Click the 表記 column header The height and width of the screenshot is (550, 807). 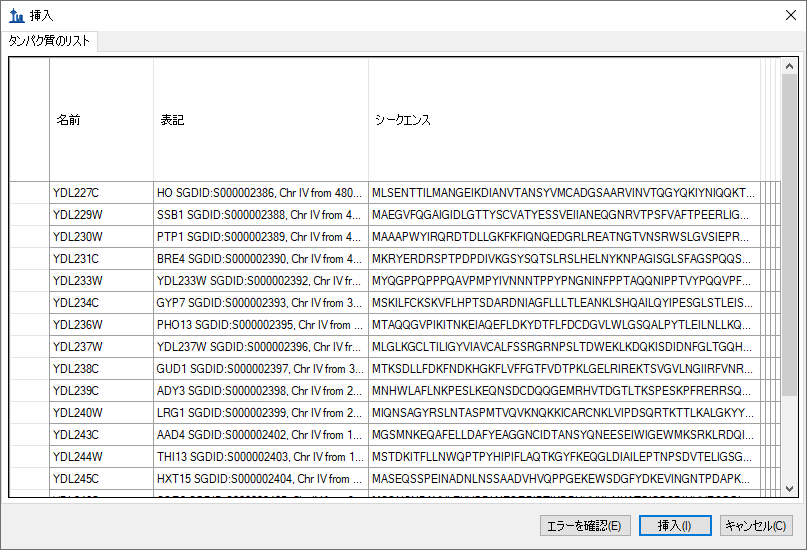(260, 120)
